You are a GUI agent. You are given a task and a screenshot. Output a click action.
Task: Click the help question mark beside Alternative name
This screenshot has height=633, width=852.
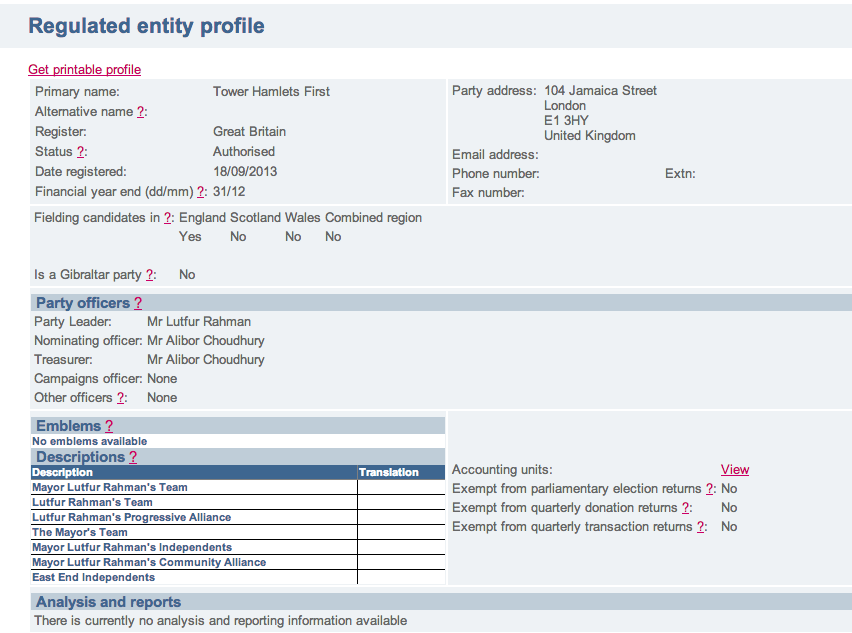tap(141, 112)
